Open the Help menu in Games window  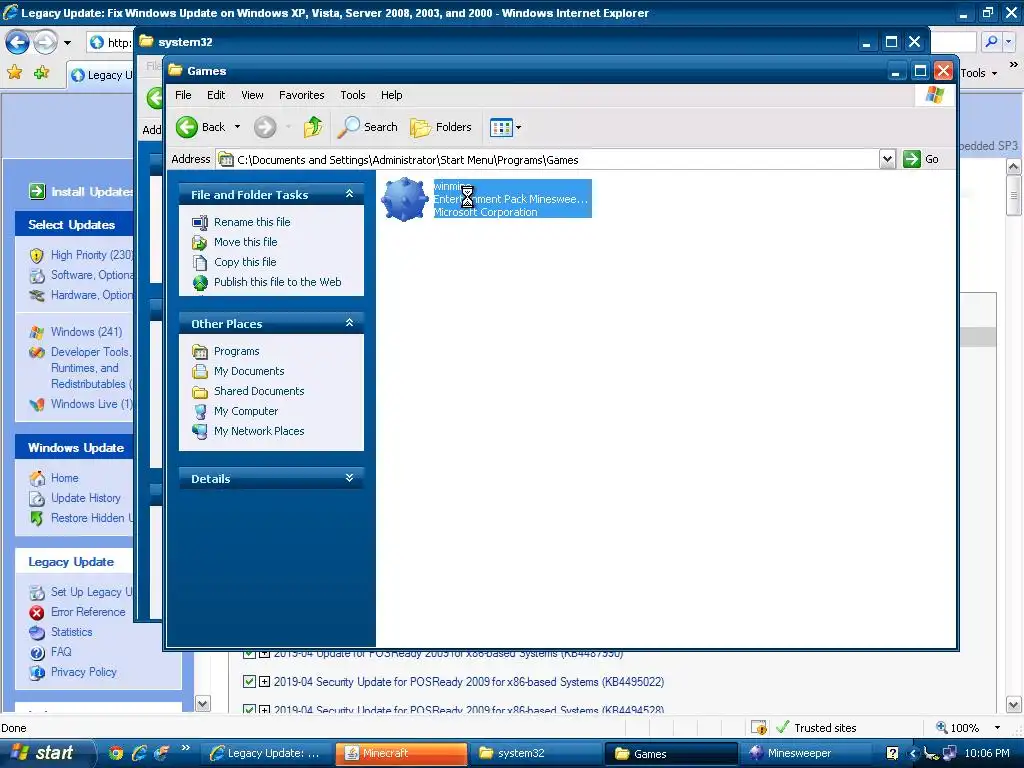coord(391,95)
